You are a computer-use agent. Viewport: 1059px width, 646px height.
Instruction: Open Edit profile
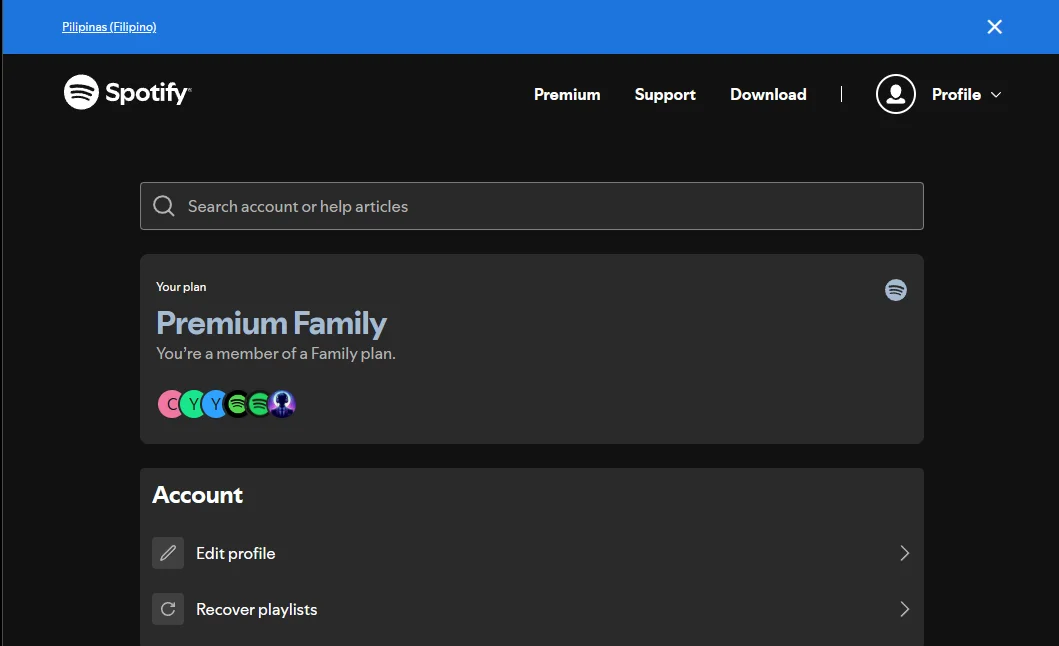tap(532, 553)
